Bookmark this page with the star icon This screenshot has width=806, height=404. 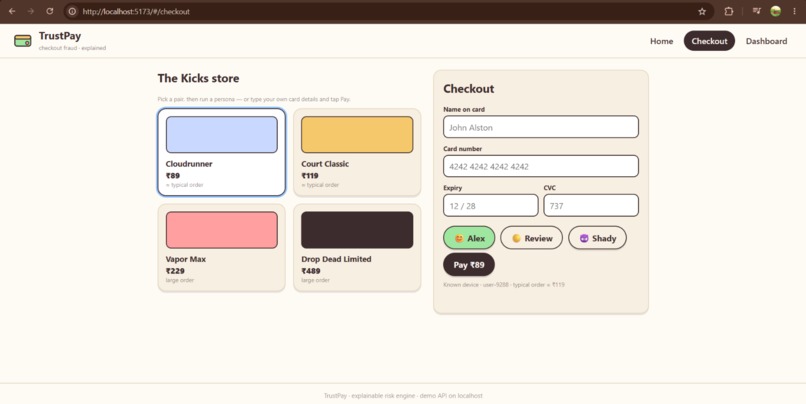(x=702, y=11)
